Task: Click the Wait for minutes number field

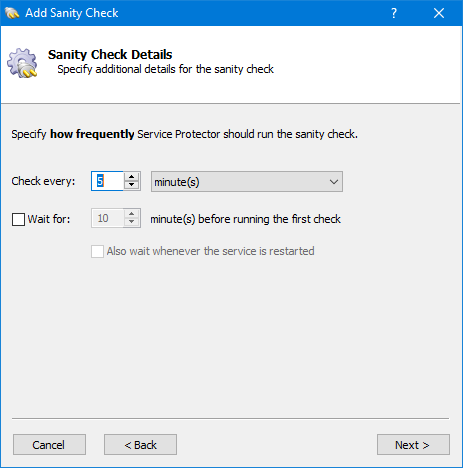Action: point(107,218)
